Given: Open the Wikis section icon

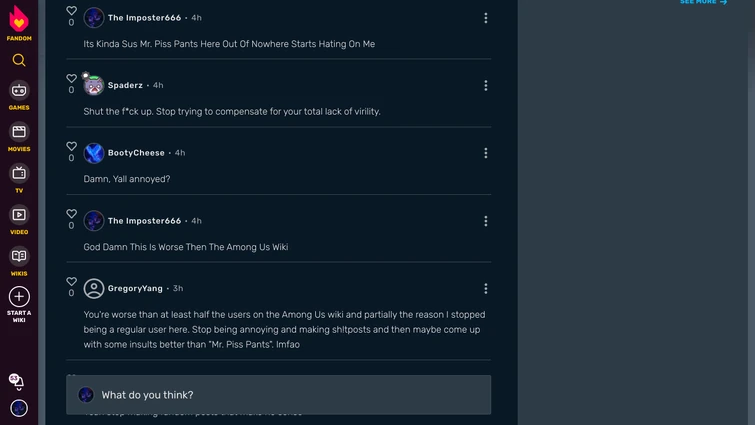Looking at the screenshot, I should 19,257.
